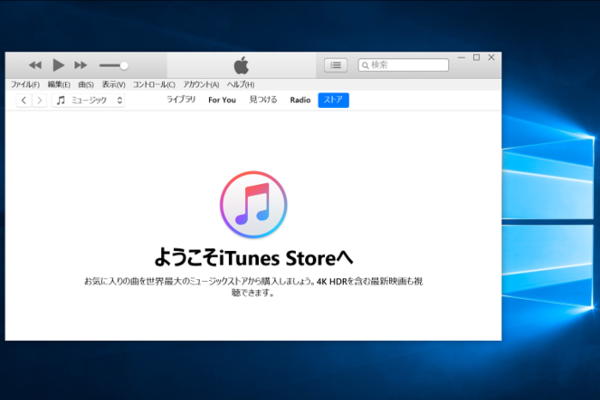The height and width of the screenshot is (400, 600).
Task: Go forward with the right chevron button
Action: [39, 100]
